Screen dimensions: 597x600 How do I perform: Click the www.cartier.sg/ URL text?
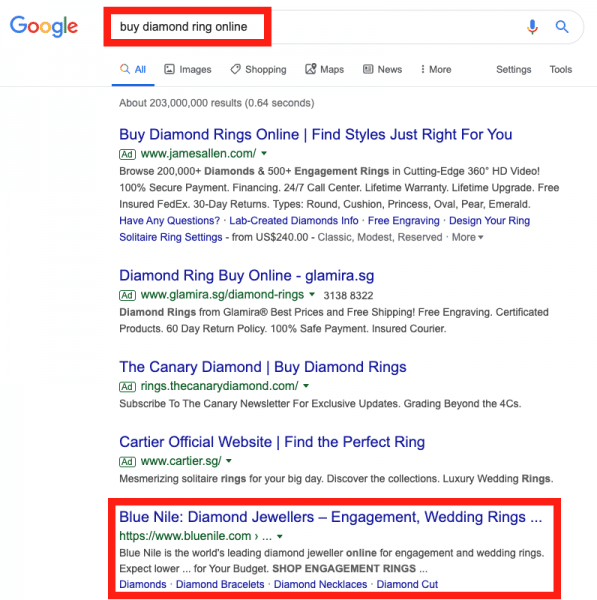[181, 461]
